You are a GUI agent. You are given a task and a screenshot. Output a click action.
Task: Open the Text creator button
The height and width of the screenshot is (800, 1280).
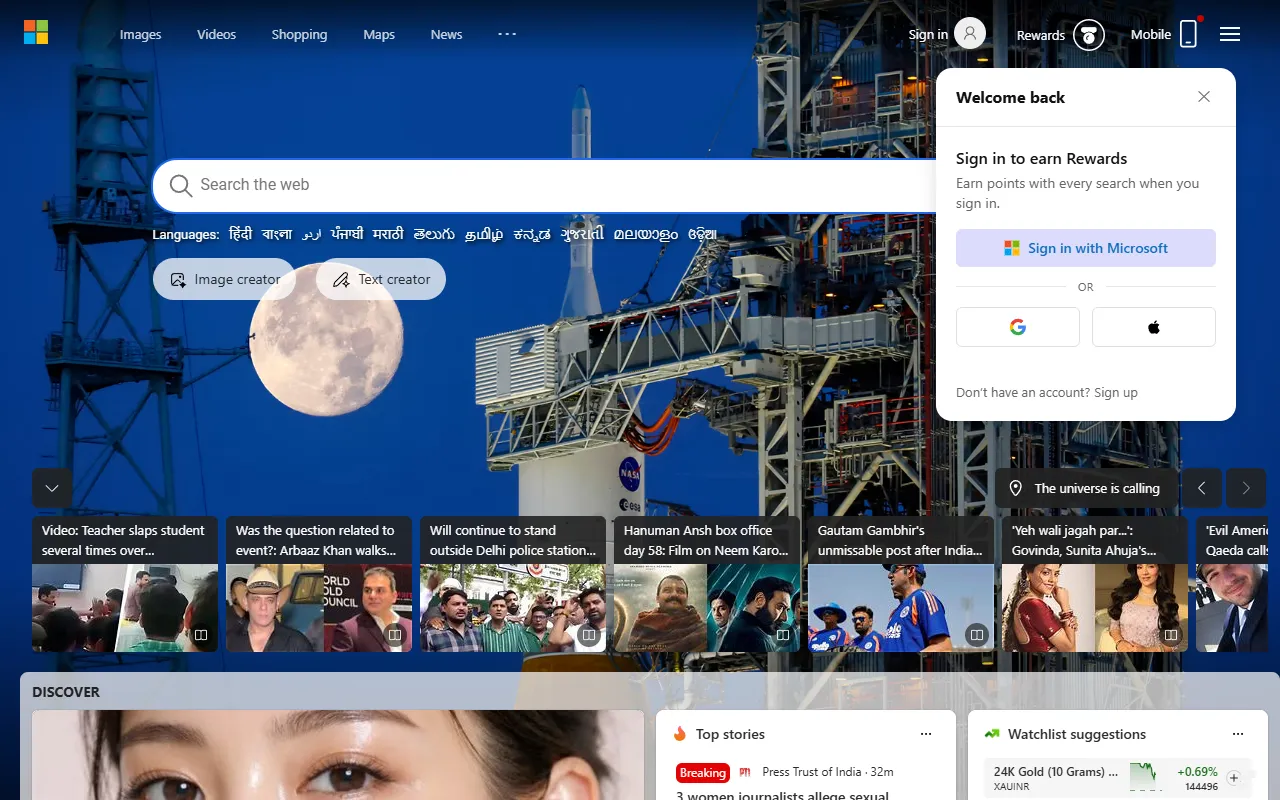click(x=381, y=279)
